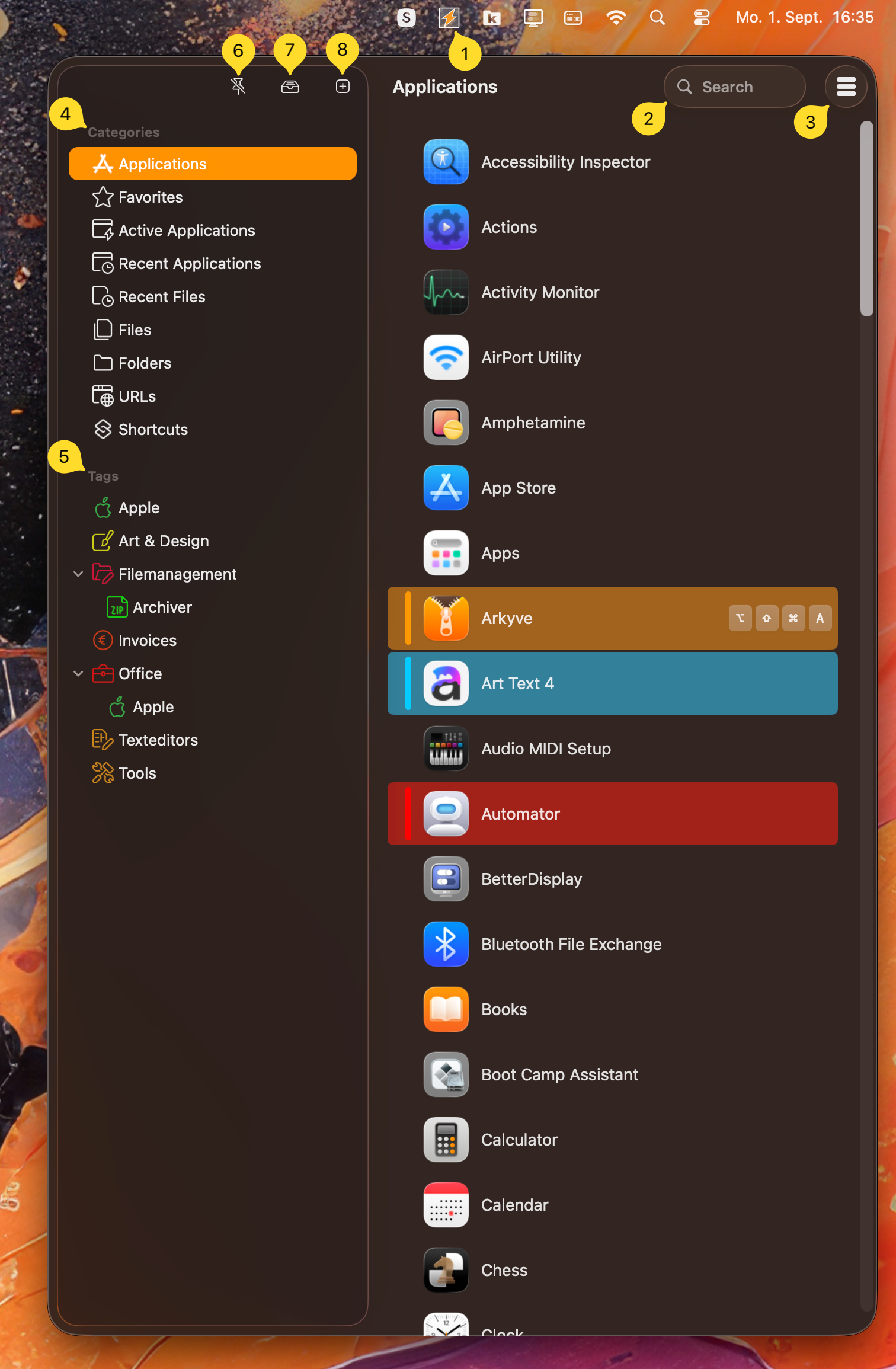Select the Texteditors tag
The height and width of the screenshot is (1369, 896).
tap(213, 740)
